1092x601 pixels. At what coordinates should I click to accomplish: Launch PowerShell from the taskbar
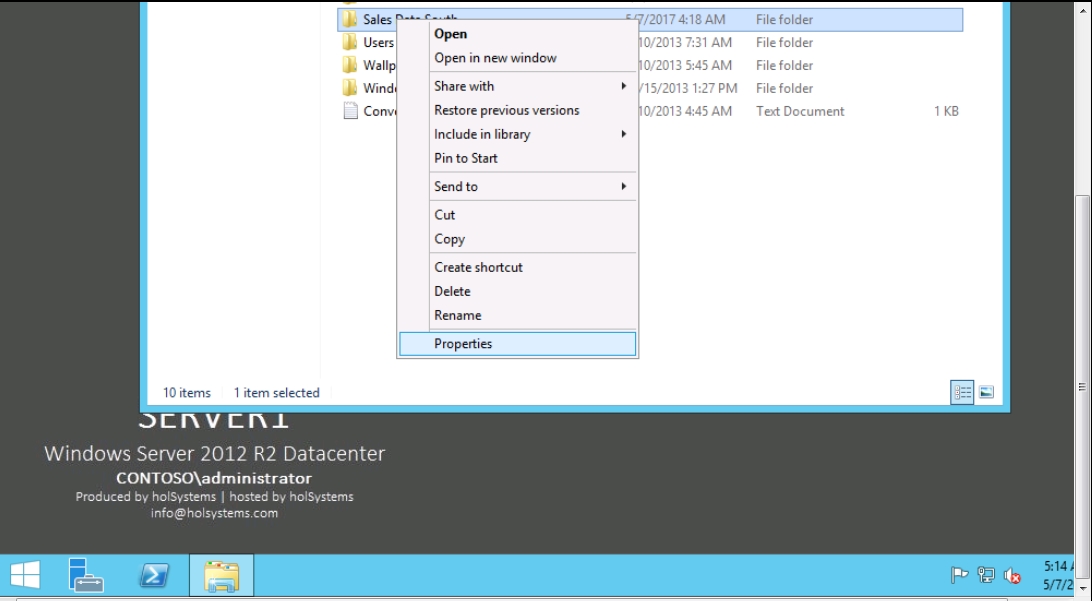tap(150, 576)
